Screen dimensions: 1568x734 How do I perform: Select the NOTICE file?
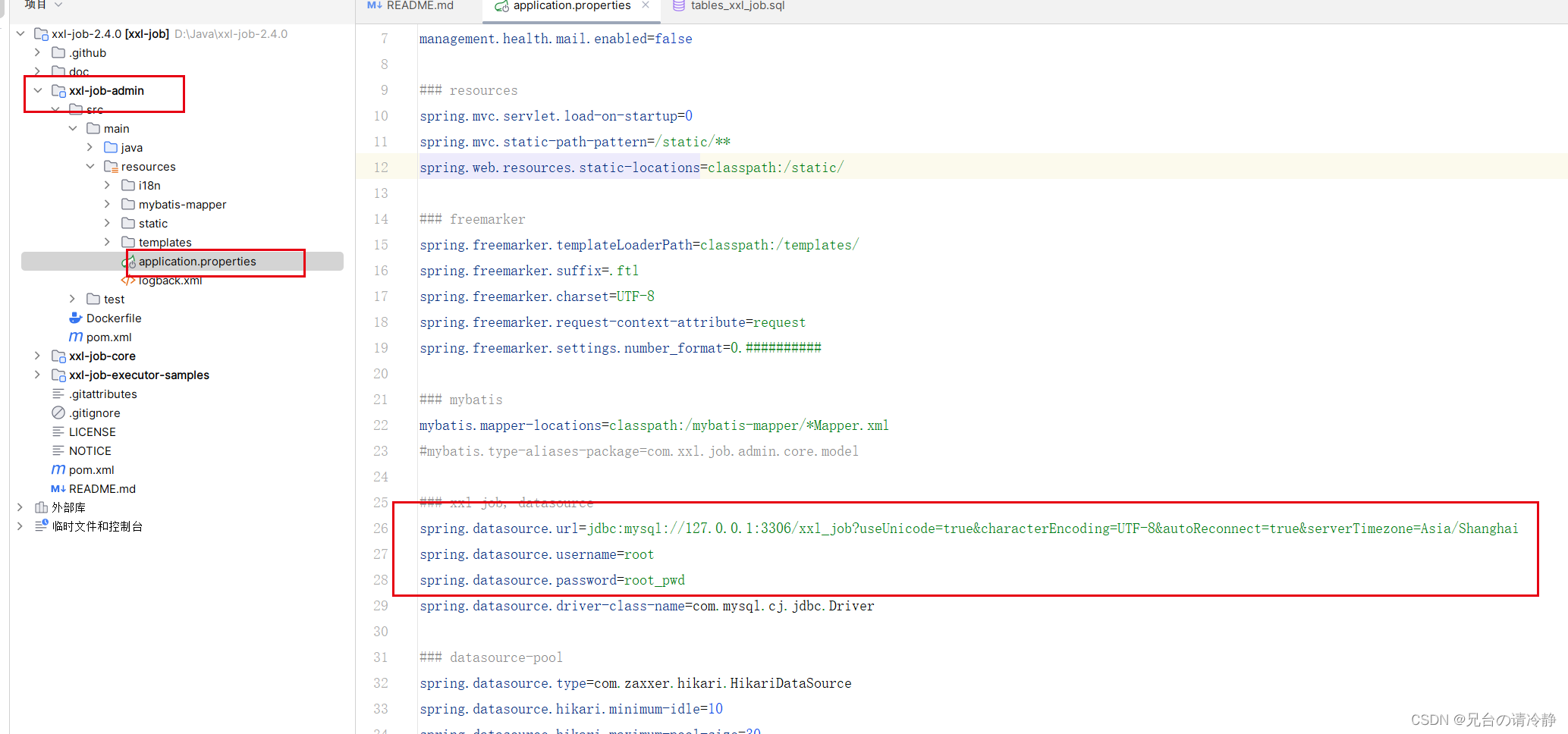tap(90, 450)
